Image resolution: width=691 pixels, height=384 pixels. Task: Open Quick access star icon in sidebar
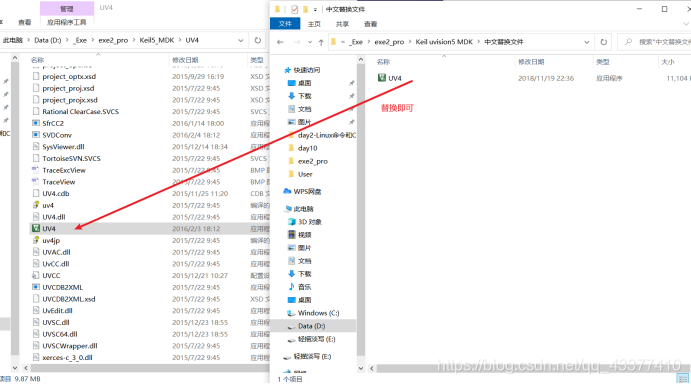coord(288,70)
